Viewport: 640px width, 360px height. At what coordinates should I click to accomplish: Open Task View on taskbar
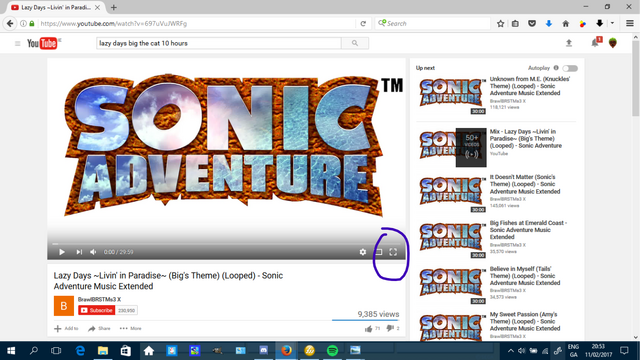(56, 351)
